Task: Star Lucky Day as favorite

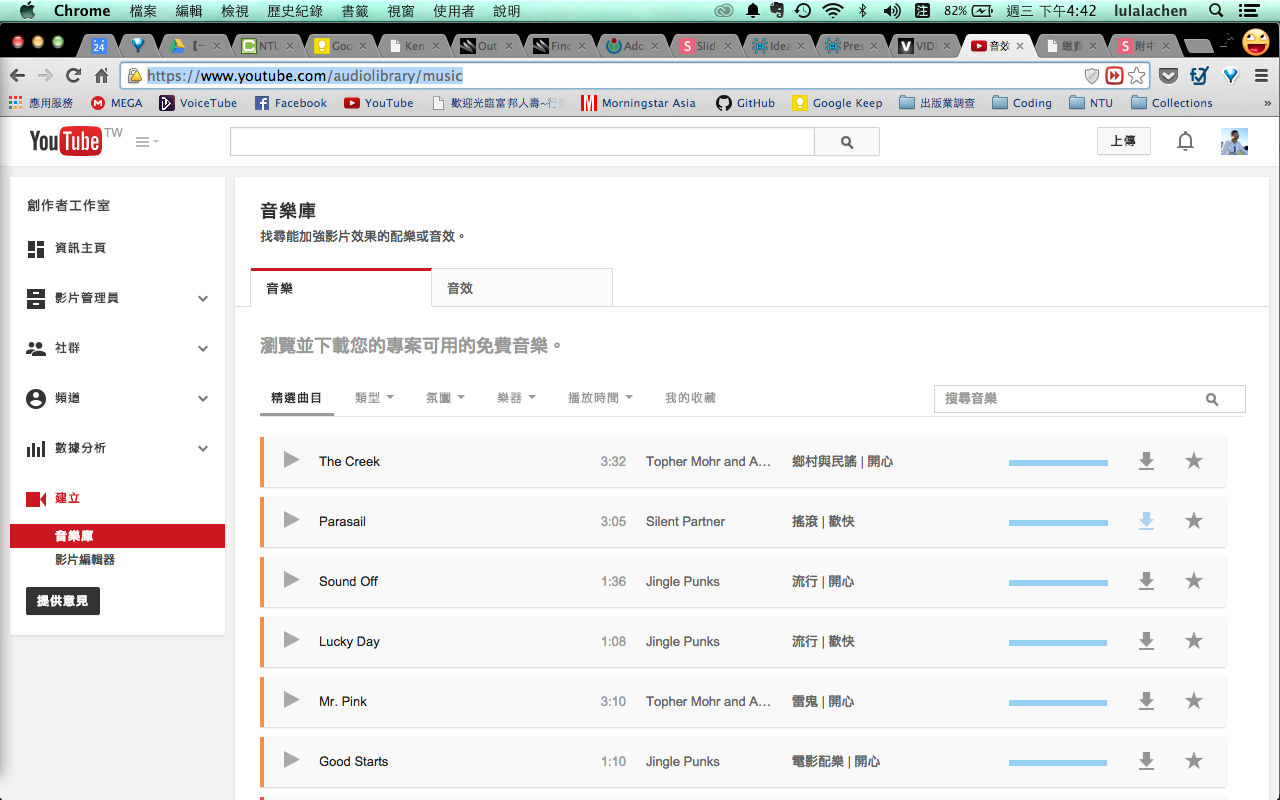Action: pyautogui.click(x=1193, y=641)
